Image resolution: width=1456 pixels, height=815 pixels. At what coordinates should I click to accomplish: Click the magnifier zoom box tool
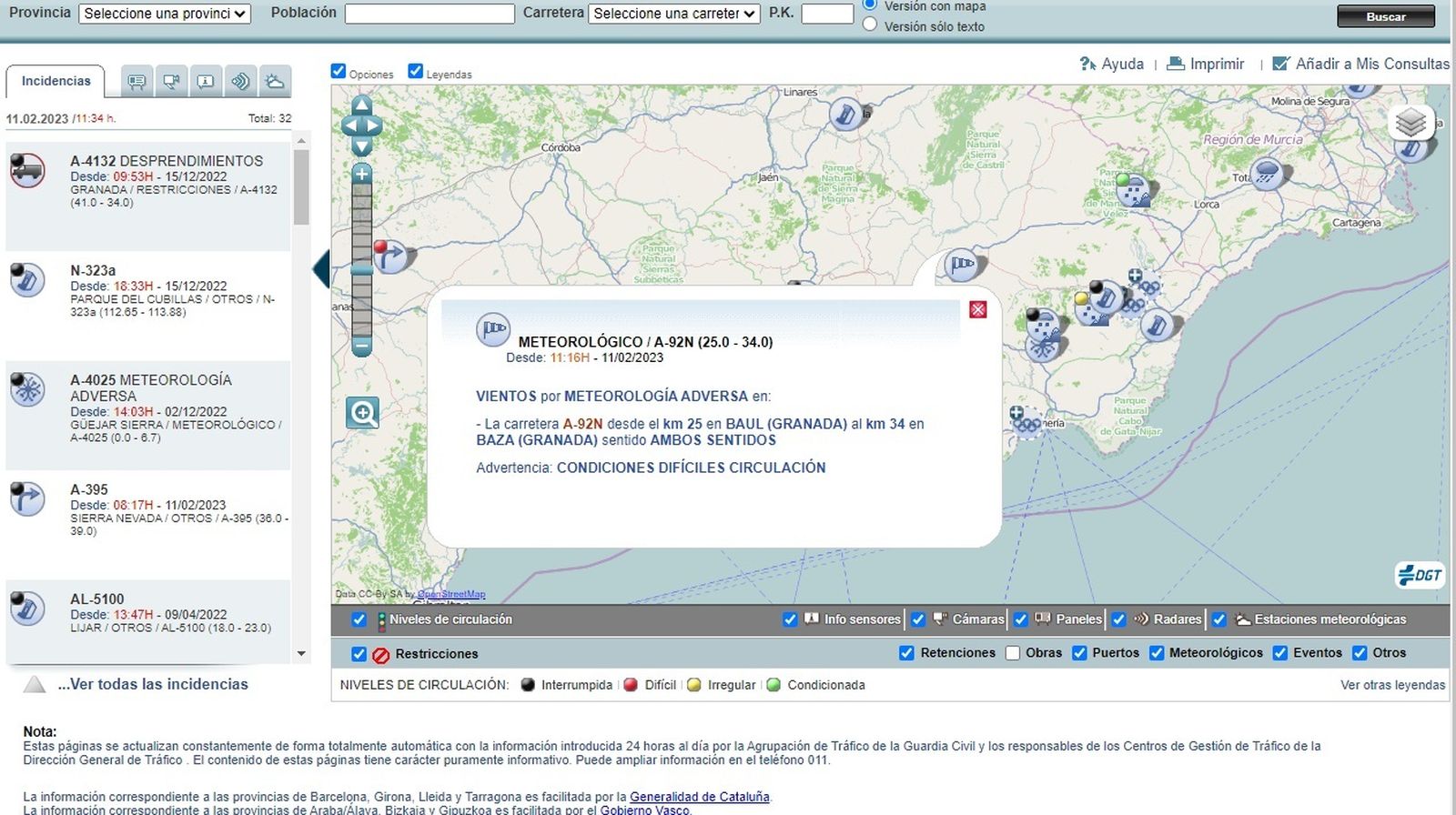click(x=362, y=413)
